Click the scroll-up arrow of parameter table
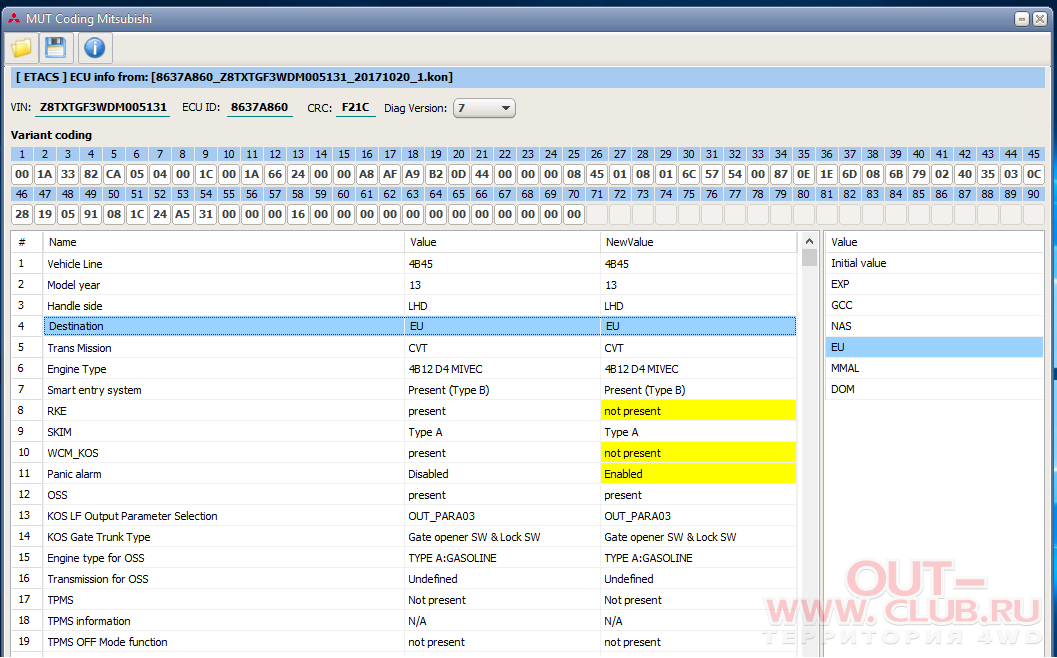This screenshot has width=1057, height=658. click(x=810, y=241)
